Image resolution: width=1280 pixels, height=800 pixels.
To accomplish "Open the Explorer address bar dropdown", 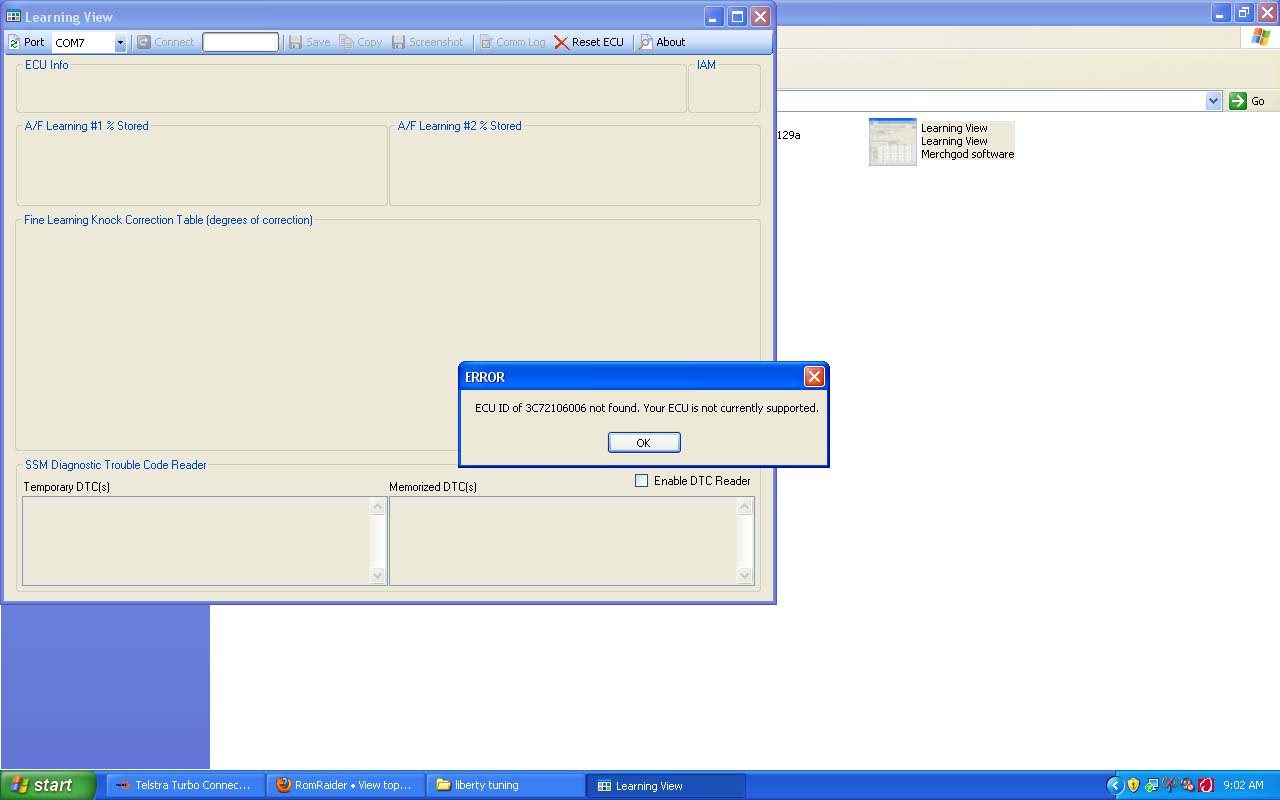I will (x=1213, y=101).
